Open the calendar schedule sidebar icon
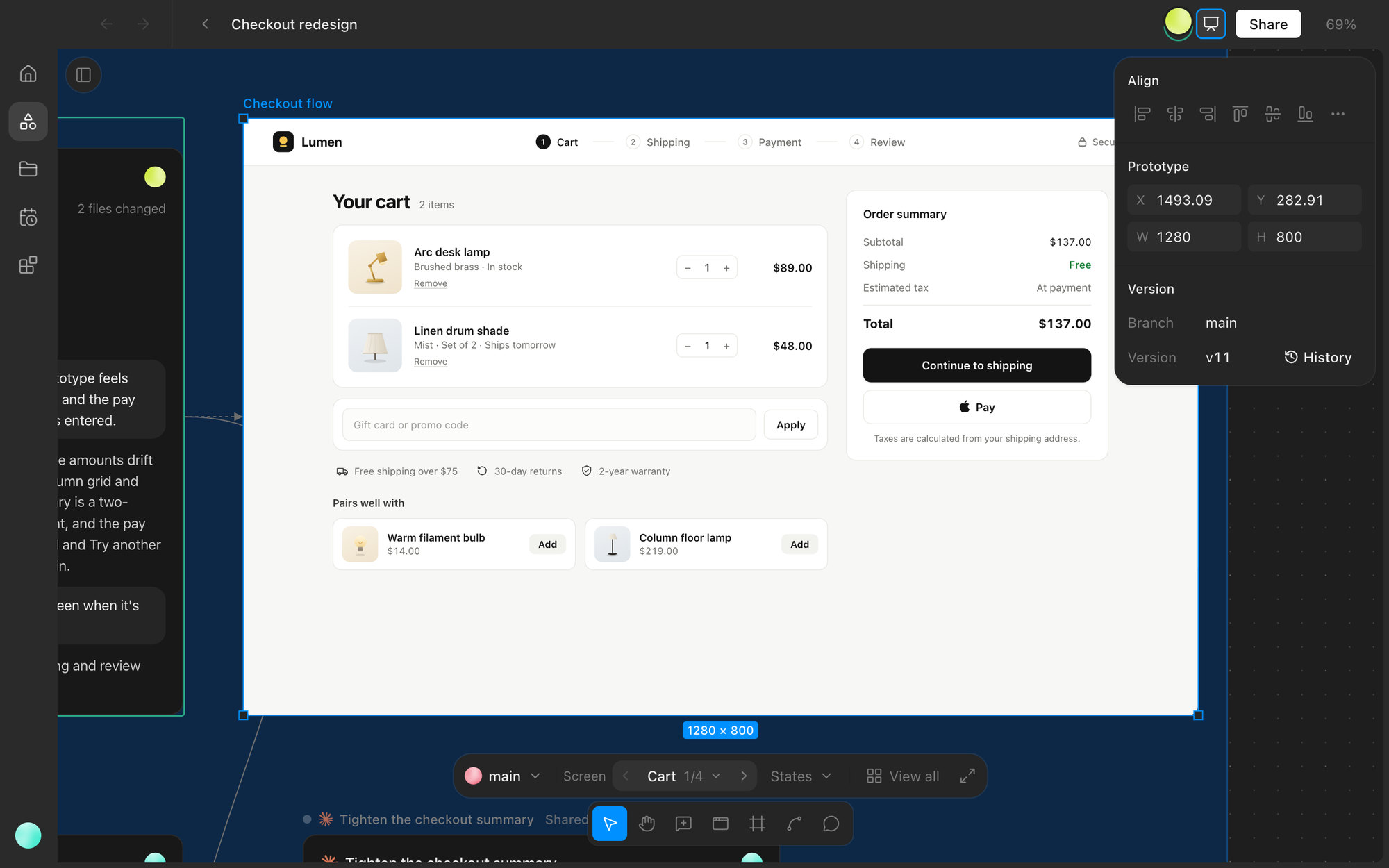 click(x=28, y=217)
